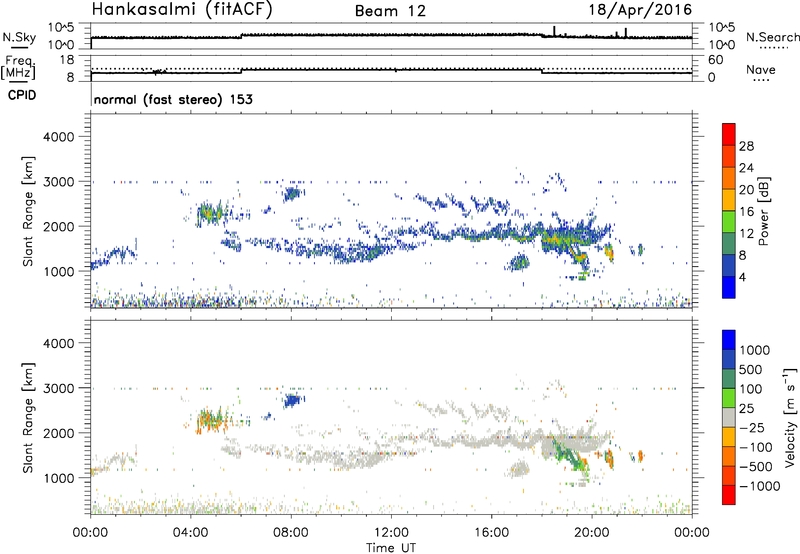The height and width of the screenshot is (554, 800).
Task: Click the '08:00' time axis label
Action: coord(291,532)
